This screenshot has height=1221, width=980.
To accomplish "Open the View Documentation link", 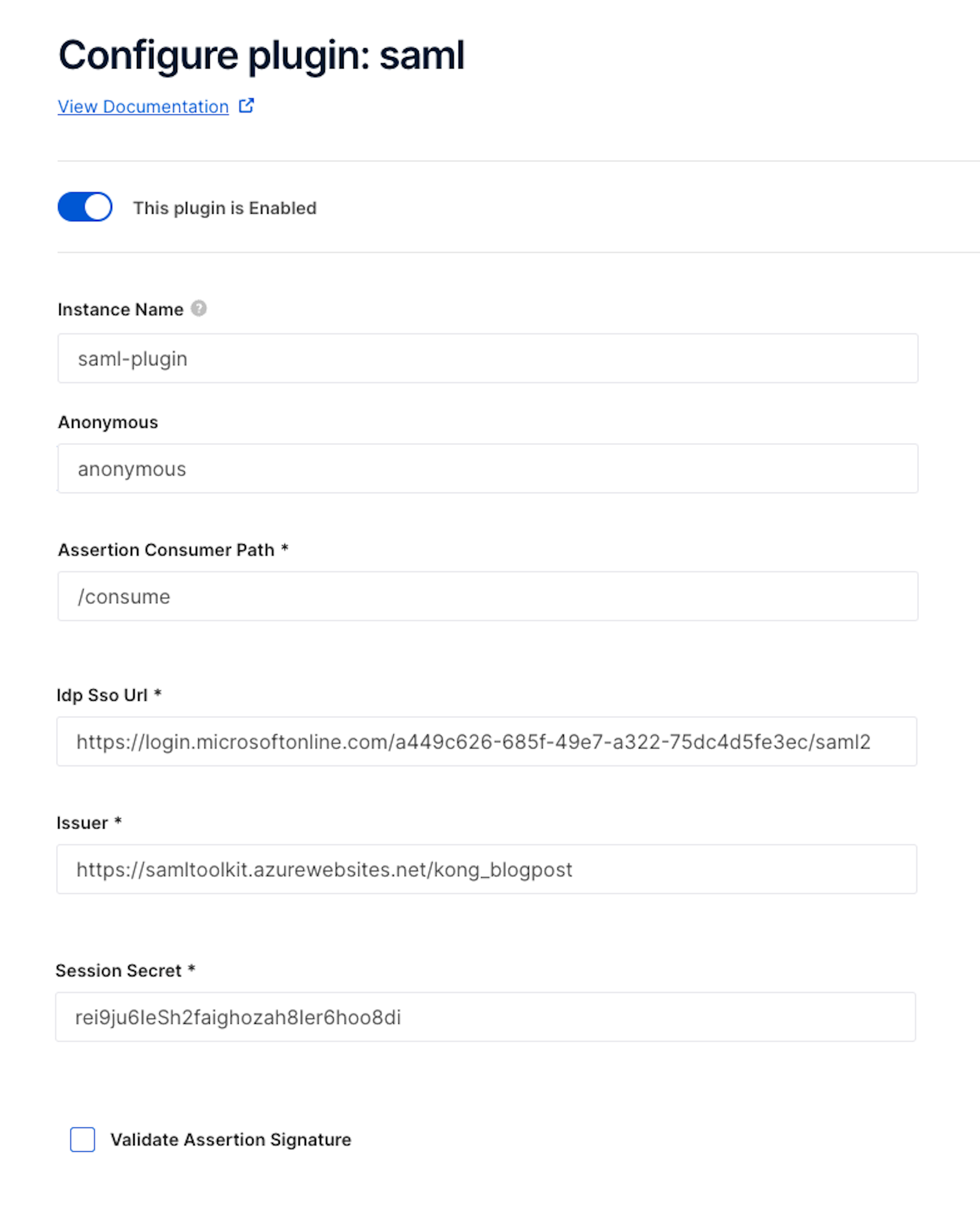I will (143, 106).
